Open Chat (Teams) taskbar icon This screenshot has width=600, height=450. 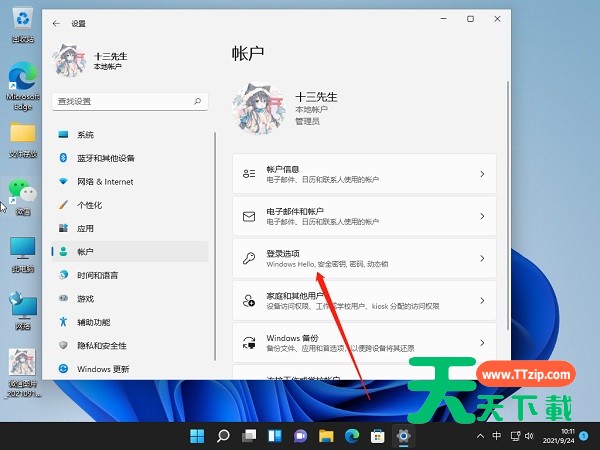300,436
